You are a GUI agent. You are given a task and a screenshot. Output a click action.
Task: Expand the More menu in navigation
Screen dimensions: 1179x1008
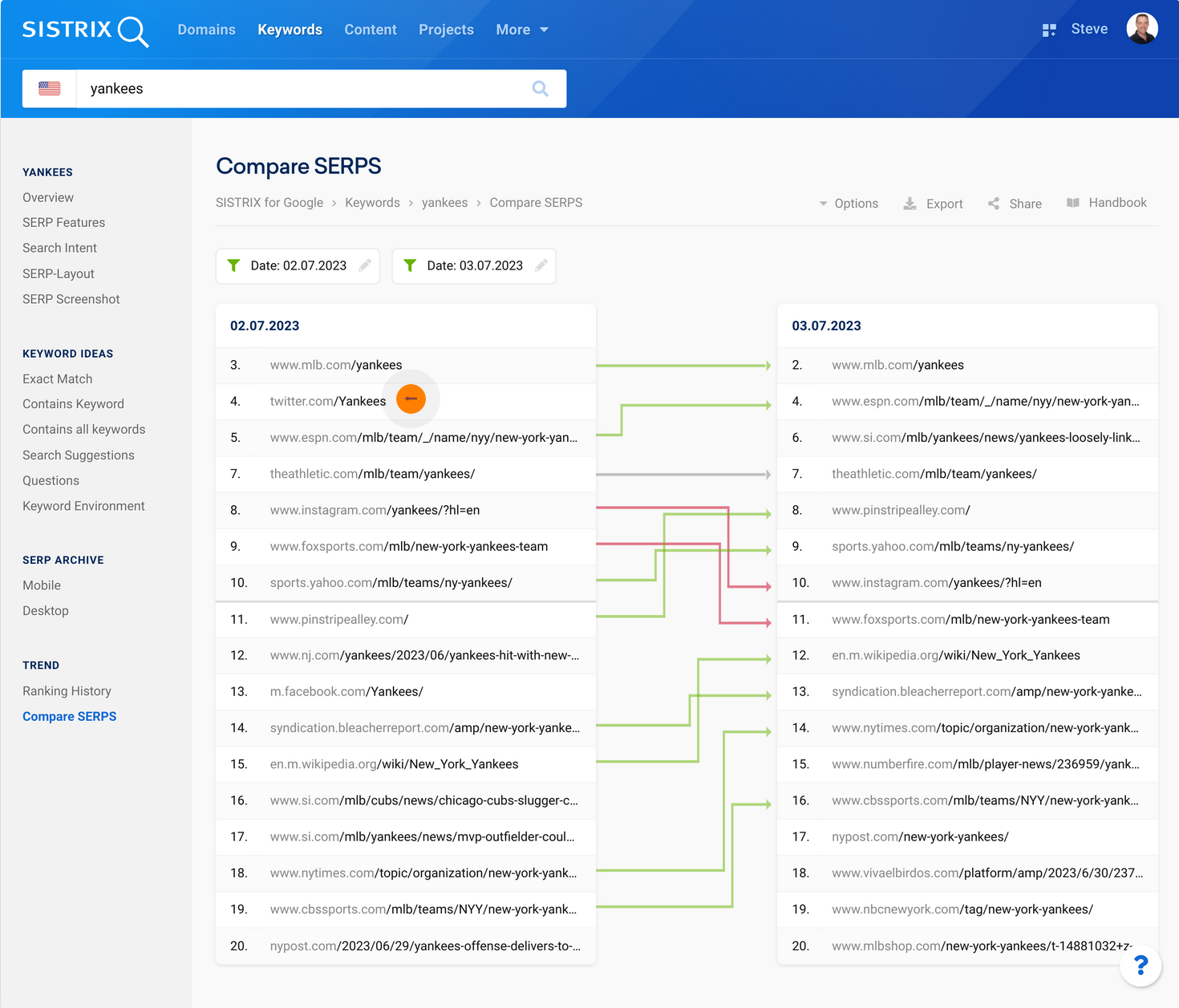pyautogui.click(x=522, y=30)
